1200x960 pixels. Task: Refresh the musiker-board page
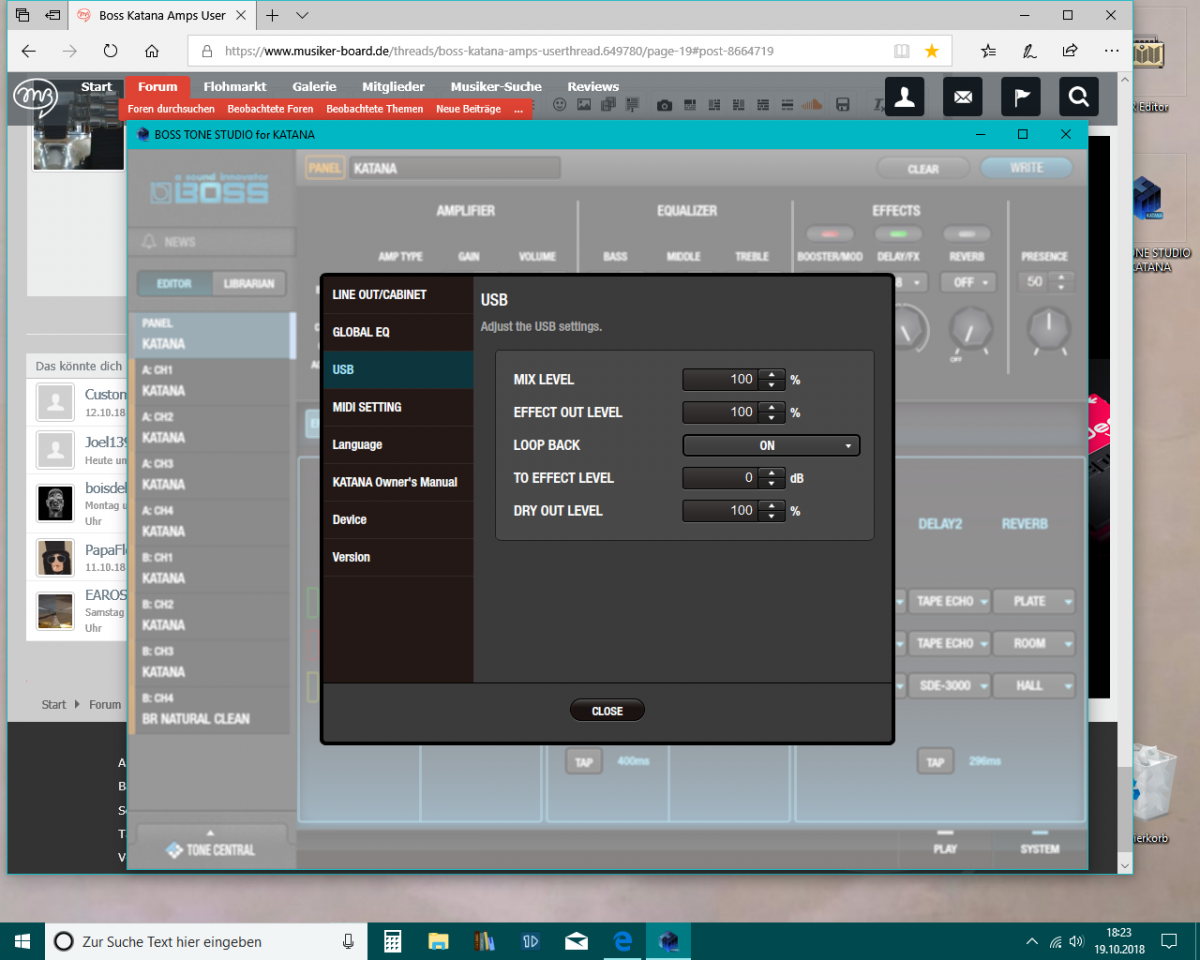point(110,51)
